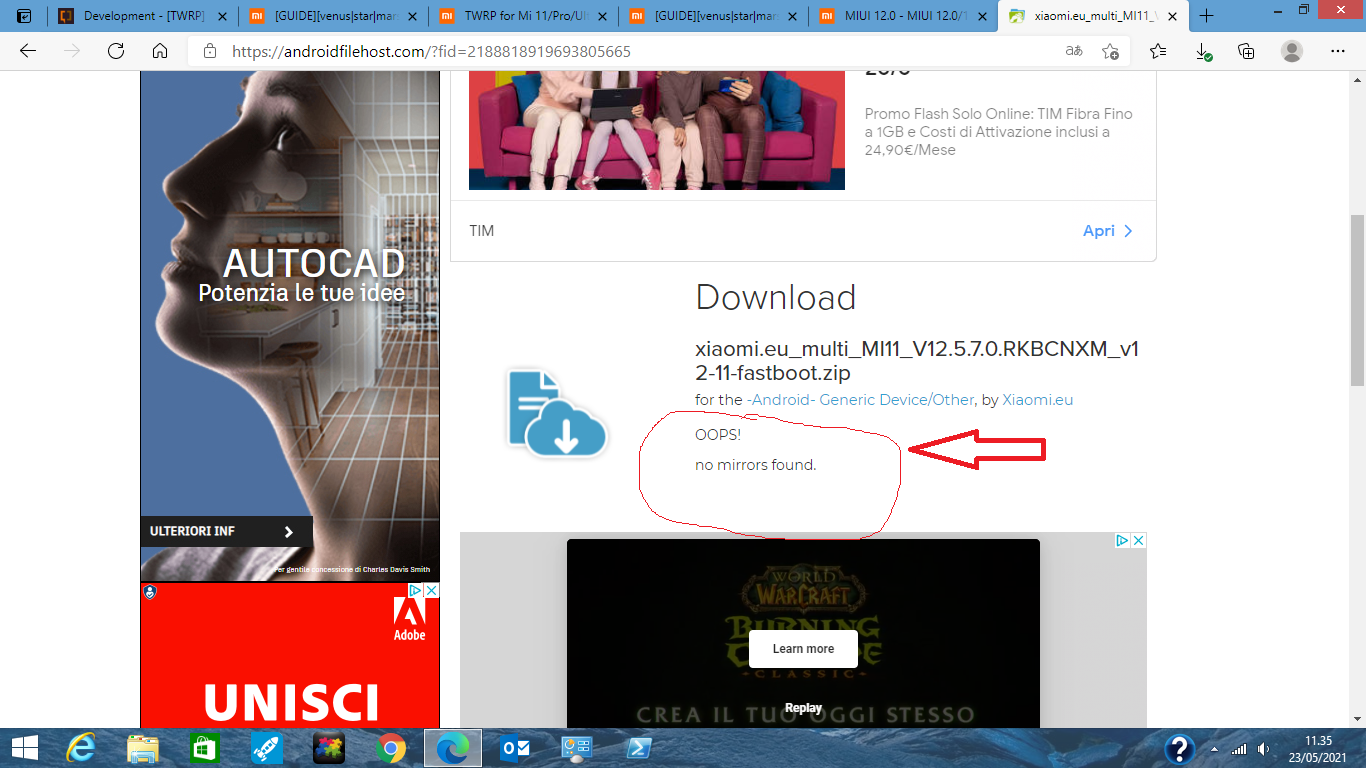Image resolution: width=1366 pixels, height=768 pixels.
Task: Open the Xiaomi.eu uploader link
Action: (1038, 400)
